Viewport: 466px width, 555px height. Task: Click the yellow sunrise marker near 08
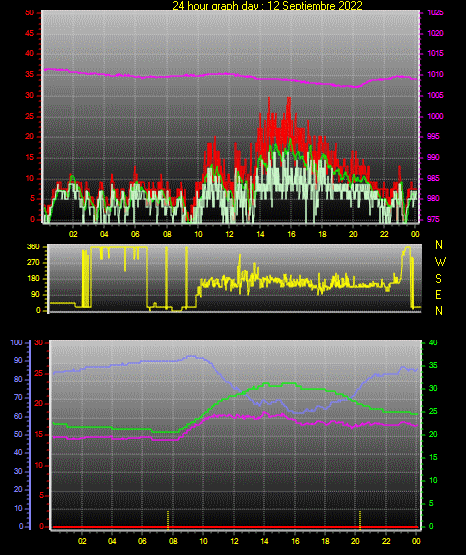coord(168,520)
